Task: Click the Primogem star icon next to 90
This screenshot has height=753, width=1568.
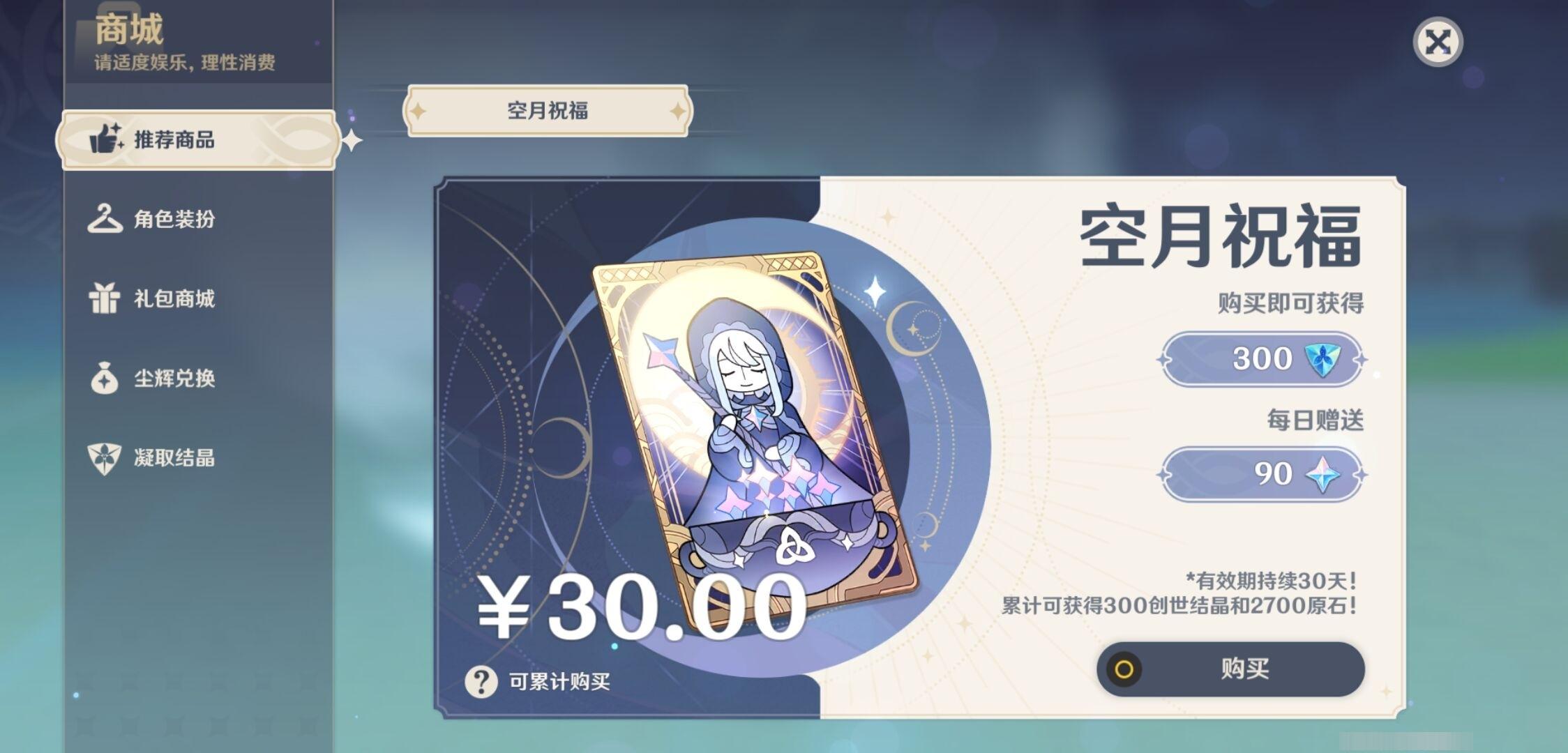Action: click(x=1322, y=474)
